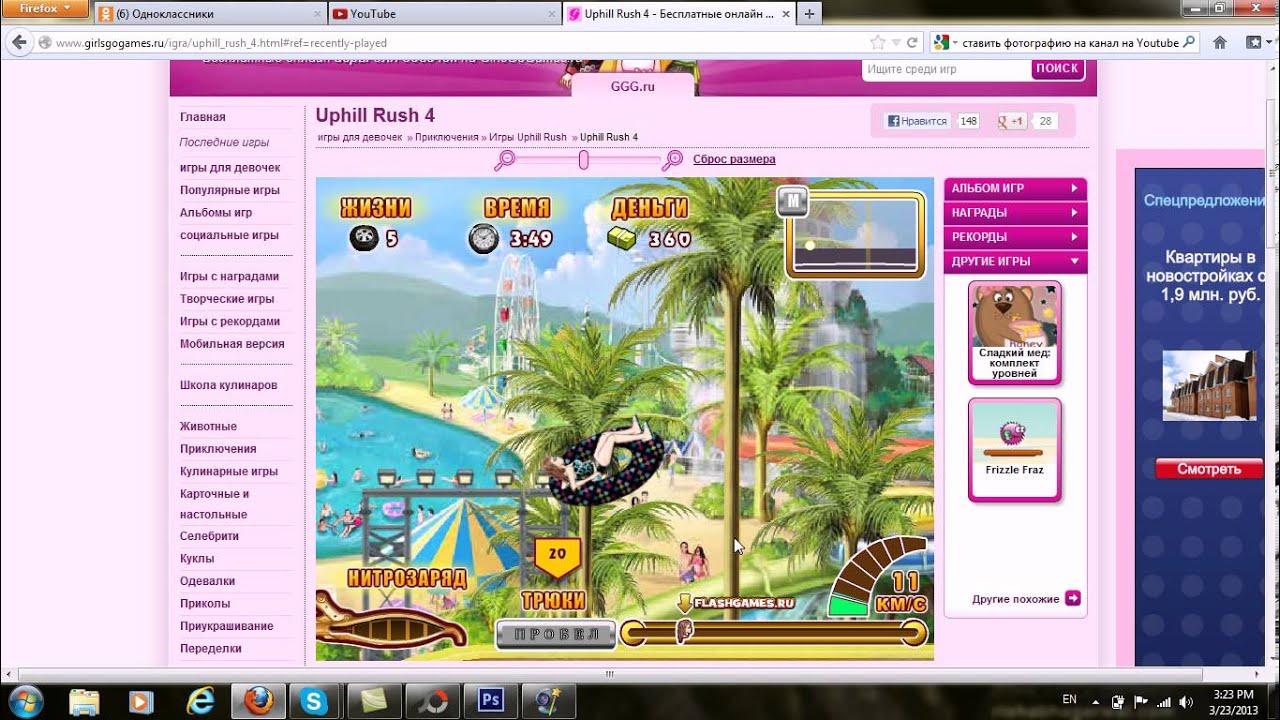Open игры для девочек sidebar link
The height and width of the screenshot is (720, 1280).
click(x=230, y=167)
